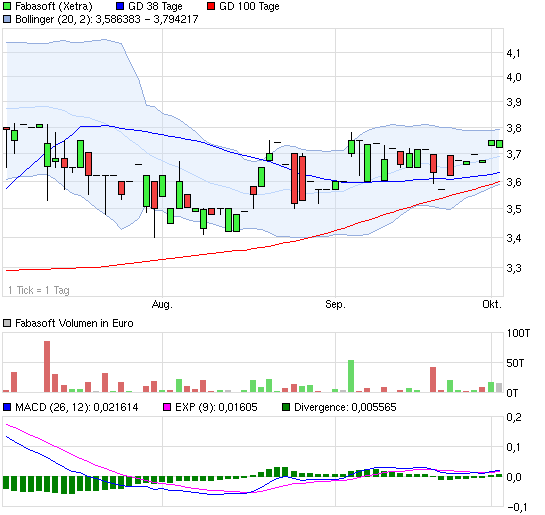Click the 0T volume axis label

tap(512, 393)
